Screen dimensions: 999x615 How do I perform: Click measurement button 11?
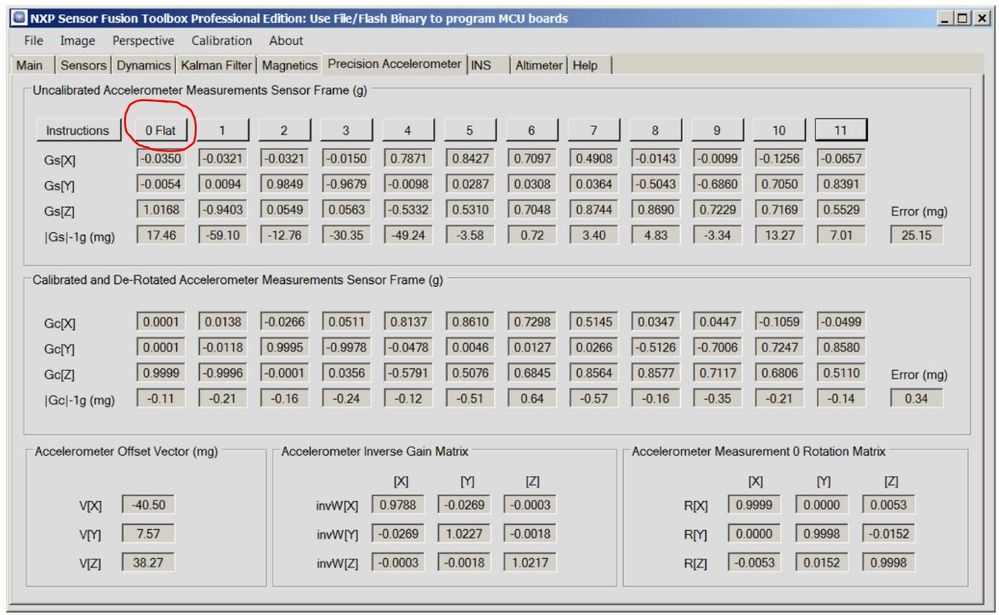point(841,130)
